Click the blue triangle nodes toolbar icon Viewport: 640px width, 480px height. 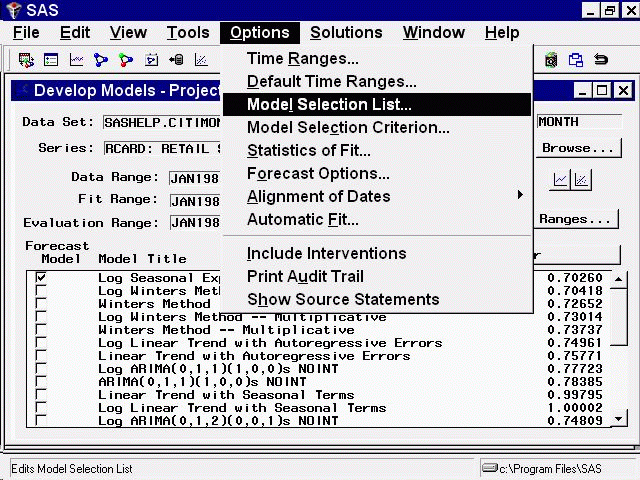[101, 60]
